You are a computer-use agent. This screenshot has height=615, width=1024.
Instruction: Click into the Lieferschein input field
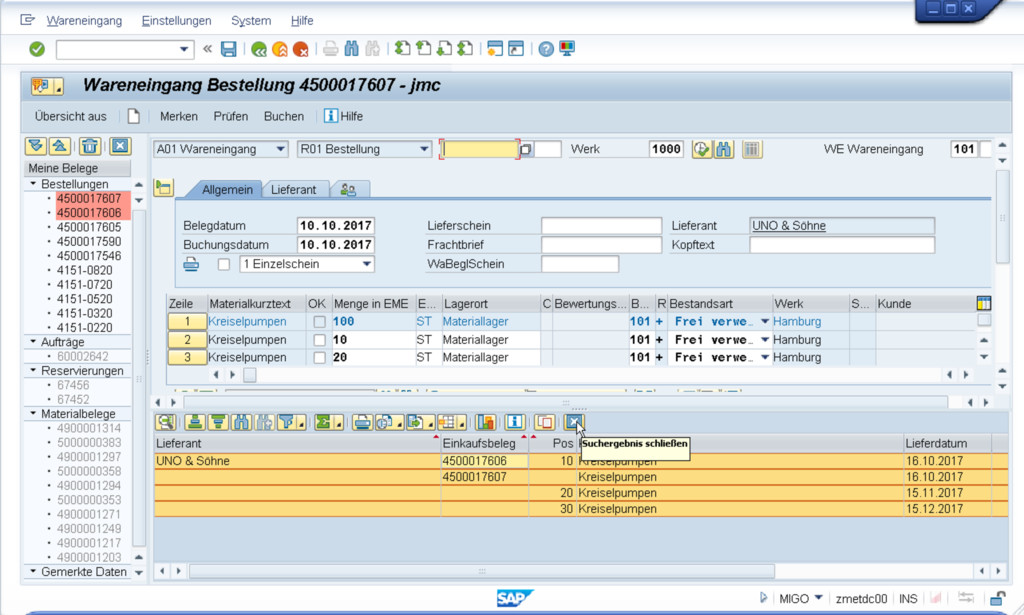(601, 226)
